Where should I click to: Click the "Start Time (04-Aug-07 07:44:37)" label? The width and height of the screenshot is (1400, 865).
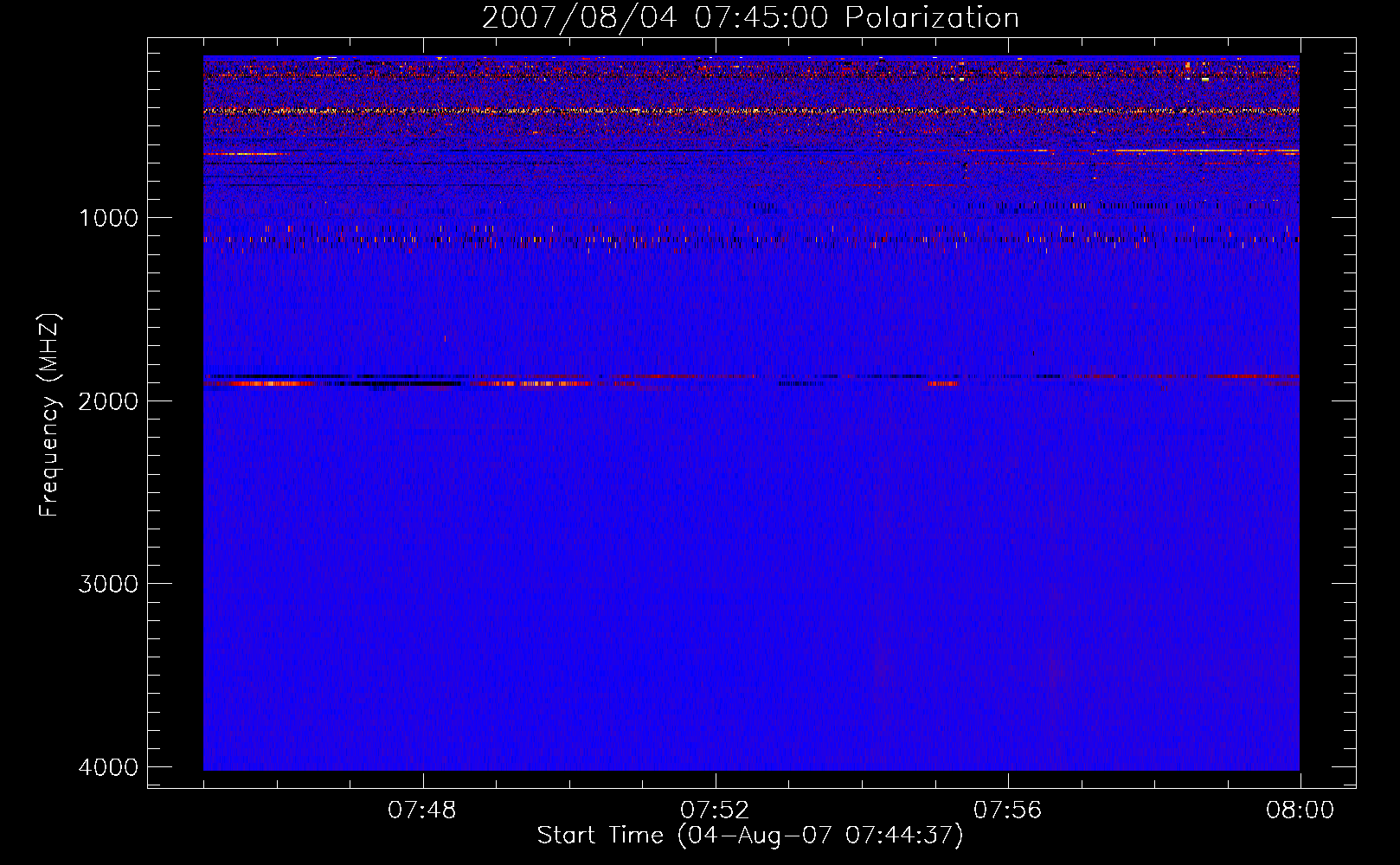tap(750, 836)
